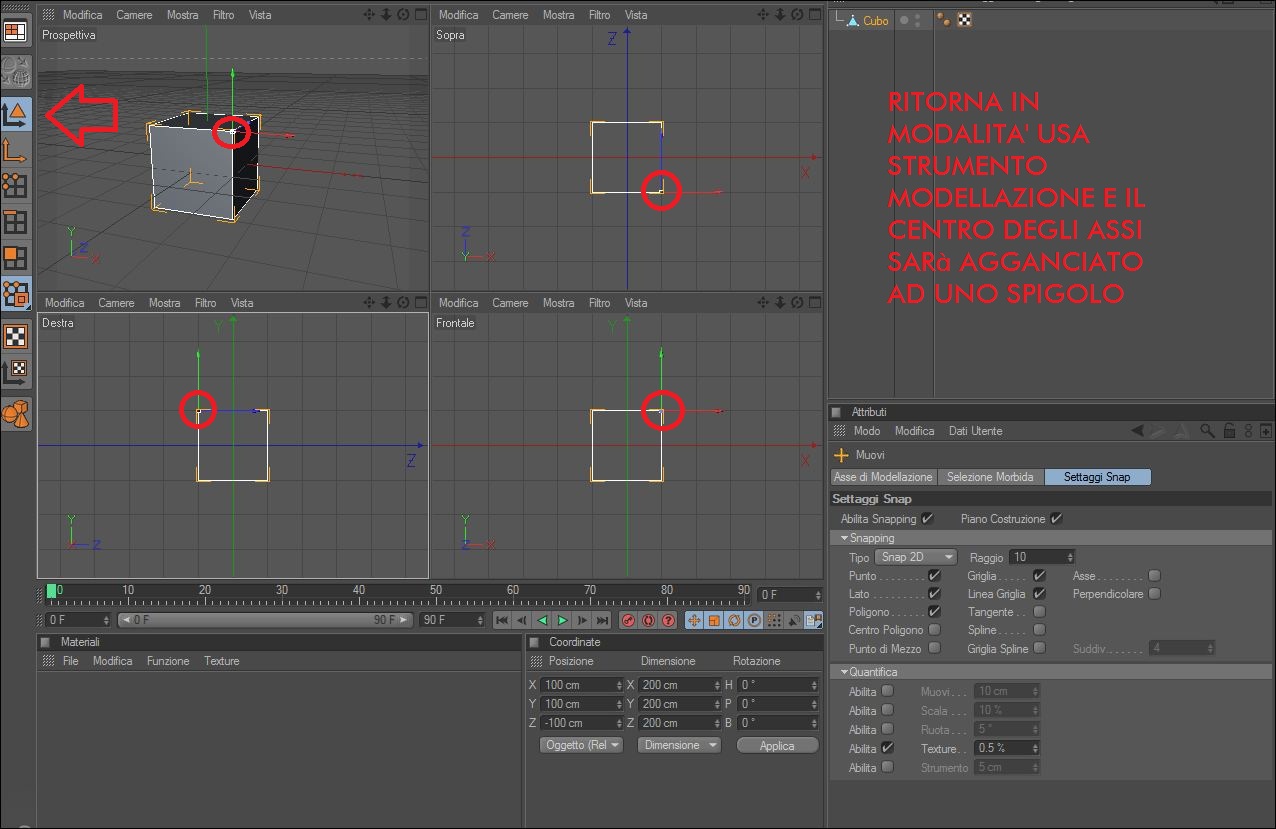Click the checkered texture tag on Cubo

pyautogui.click(x=964, y=20)
